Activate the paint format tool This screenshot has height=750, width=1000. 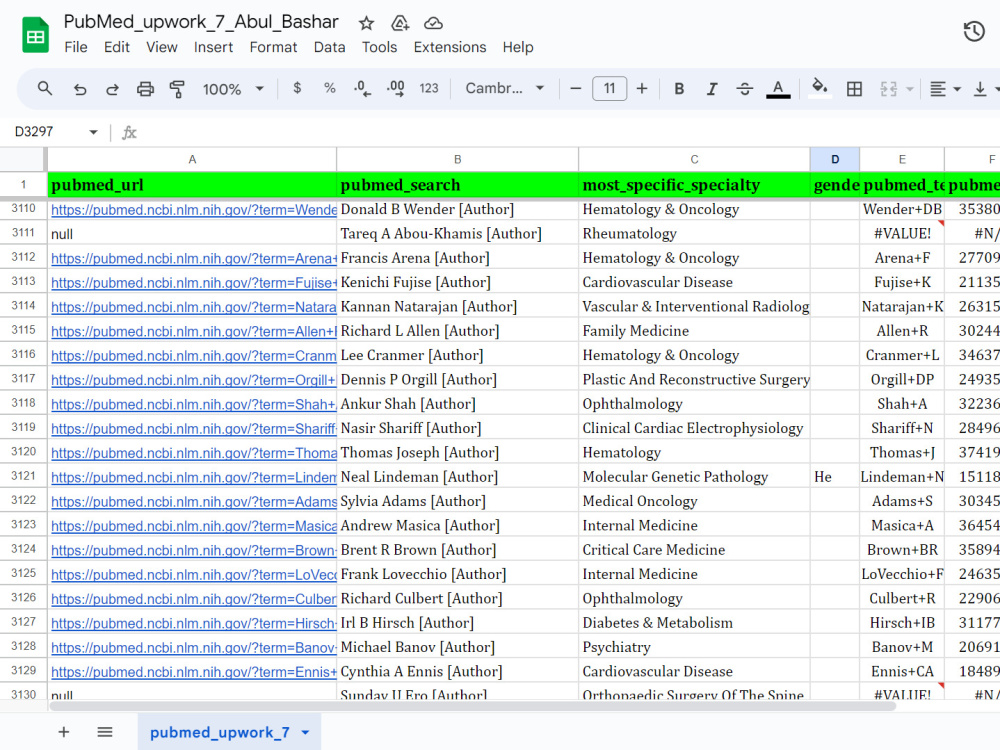tap(177, 89)
